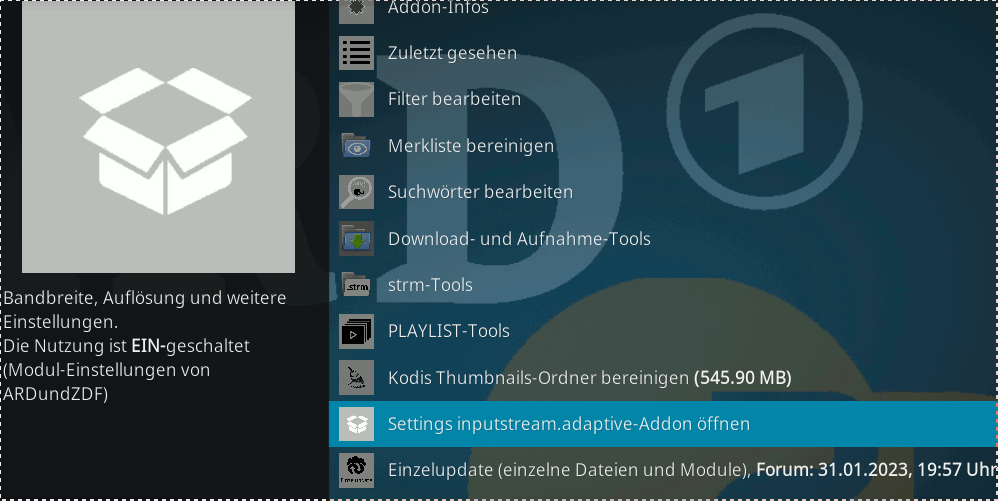
Task: Click the Download- und Aufnahme-Tools folder icon
Action: click(356, 238)
